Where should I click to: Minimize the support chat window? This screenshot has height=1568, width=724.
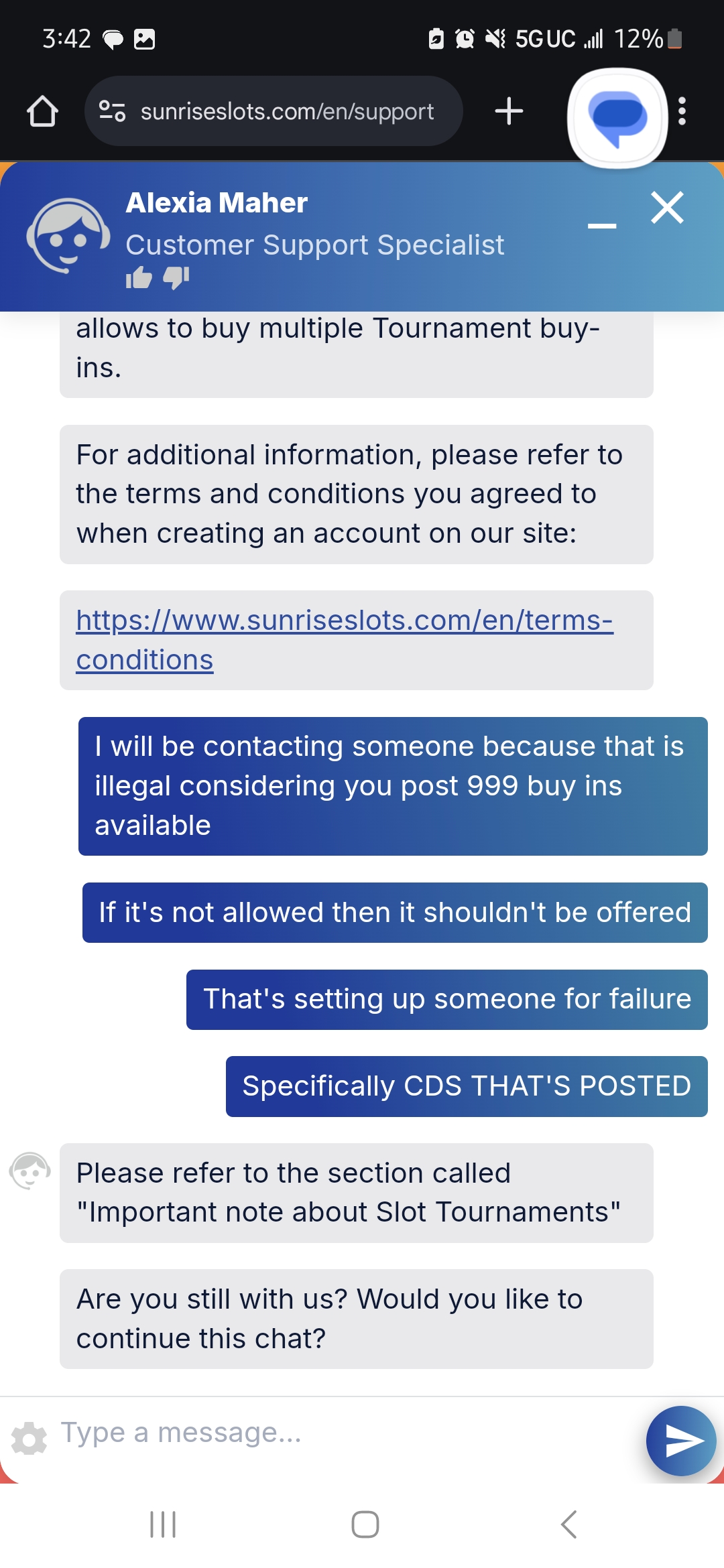coord(602,226)
